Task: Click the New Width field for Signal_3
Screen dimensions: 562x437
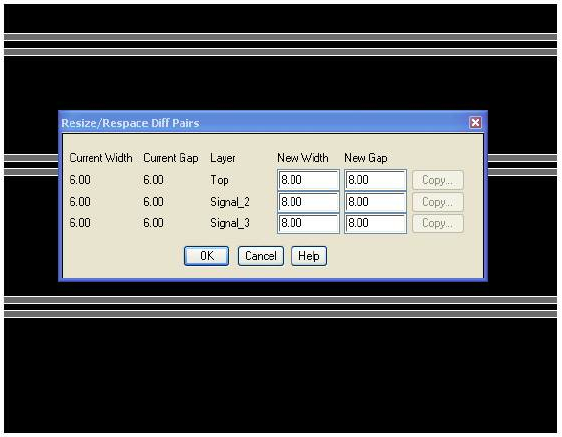Action: click(308, 223)
